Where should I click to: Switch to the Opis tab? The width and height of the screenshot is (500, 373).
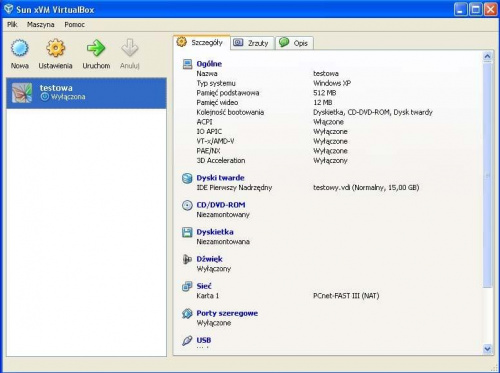pos(294,43)
